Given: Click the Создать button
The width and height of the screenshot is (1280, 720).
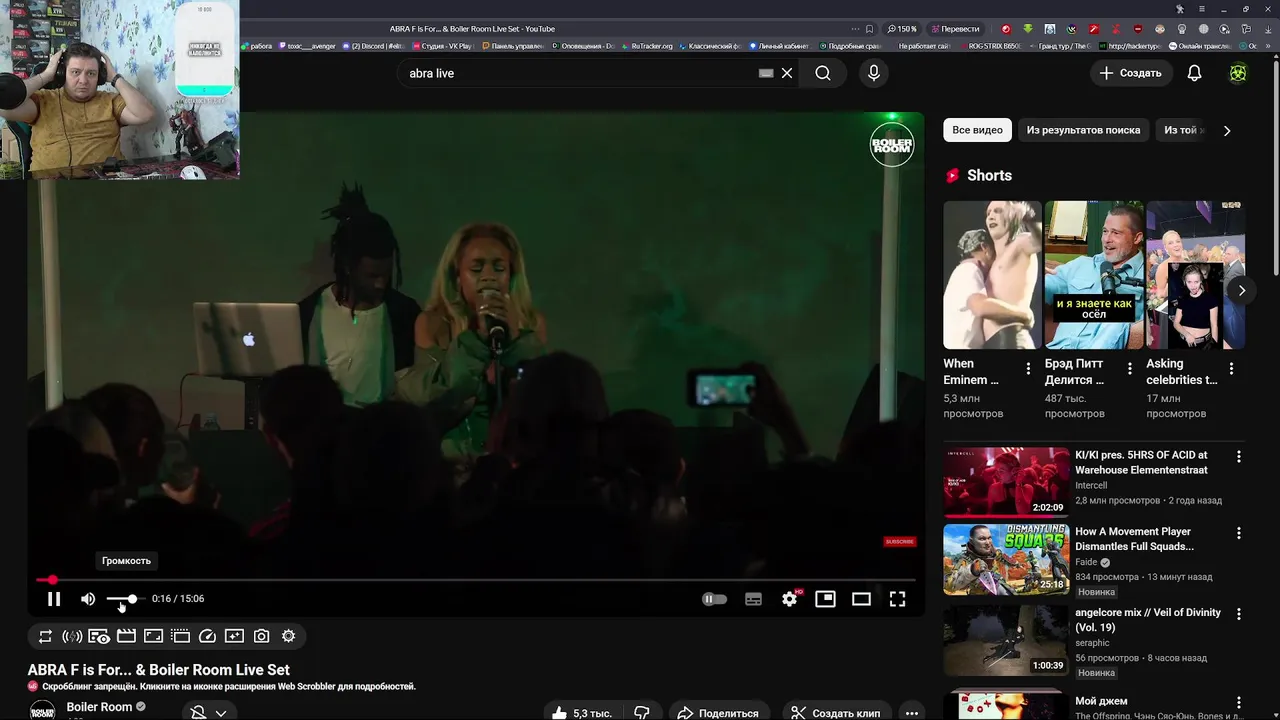Looking at the screenshot, I should coord(1131,73).
